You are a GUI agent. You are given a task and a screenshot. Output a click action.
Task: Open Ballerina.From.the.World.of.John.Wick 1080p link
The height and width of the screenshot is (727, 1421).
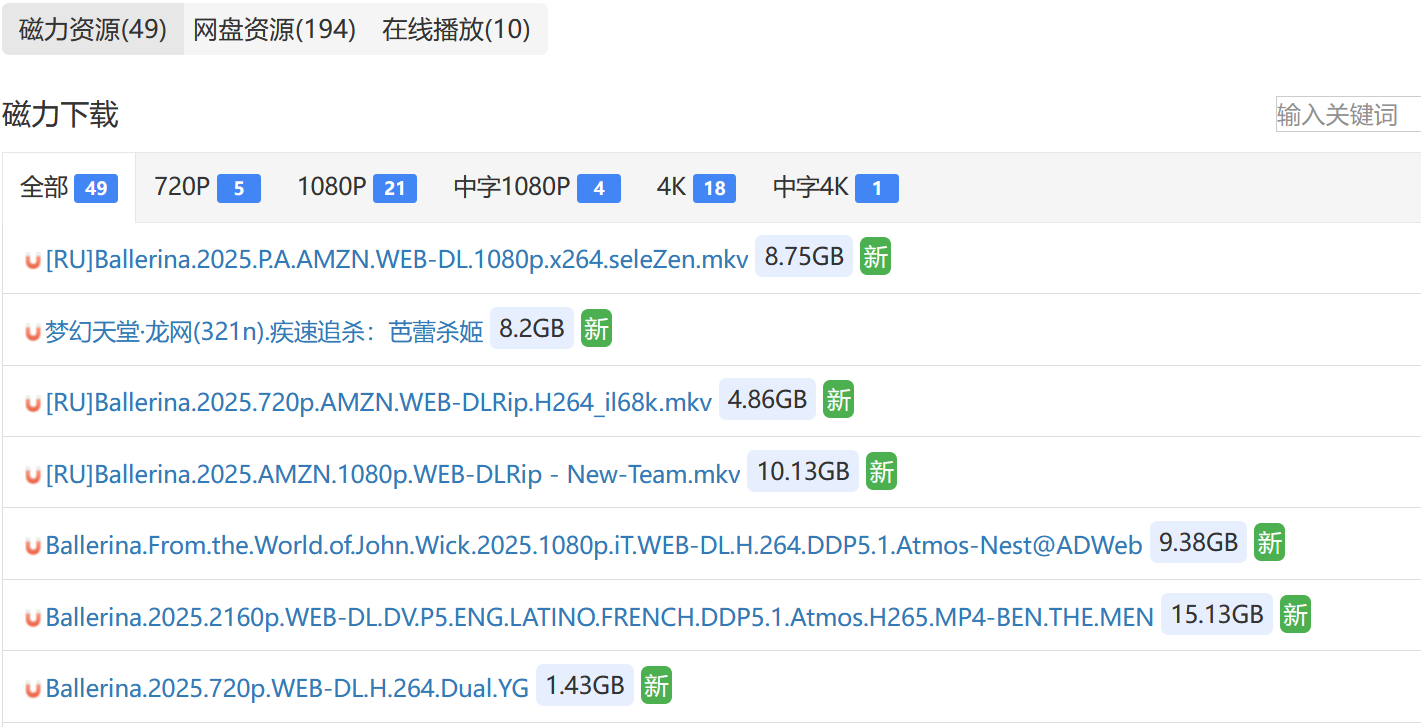594,546
